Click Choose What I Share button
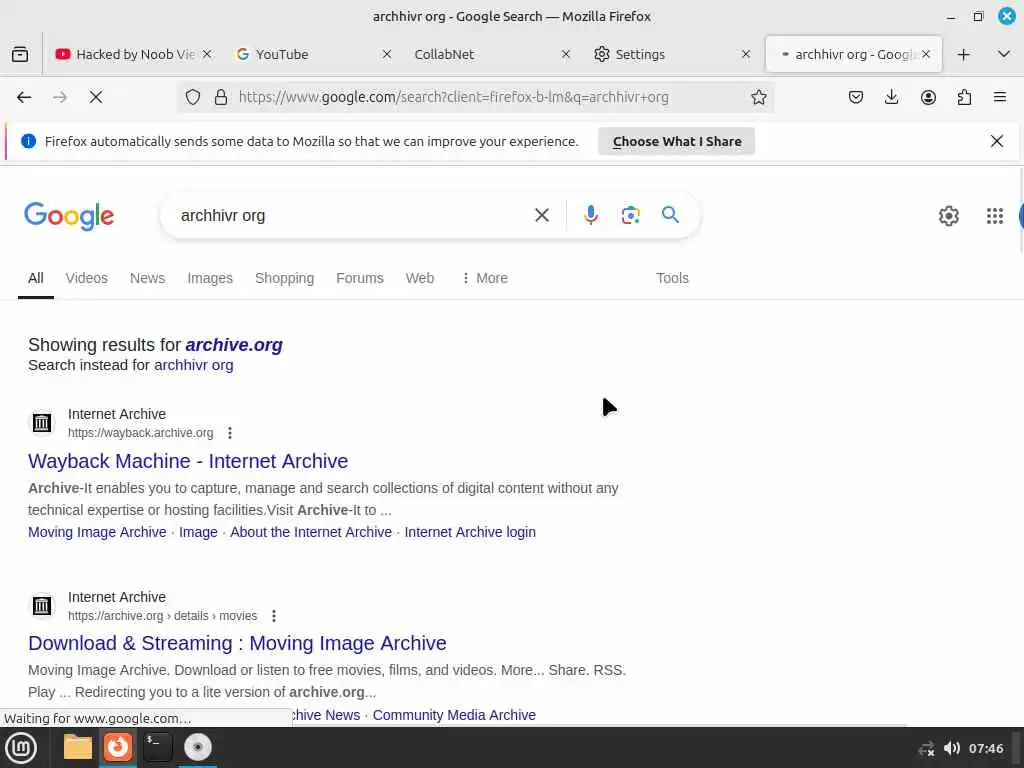1024x768 pixels. 677,142
